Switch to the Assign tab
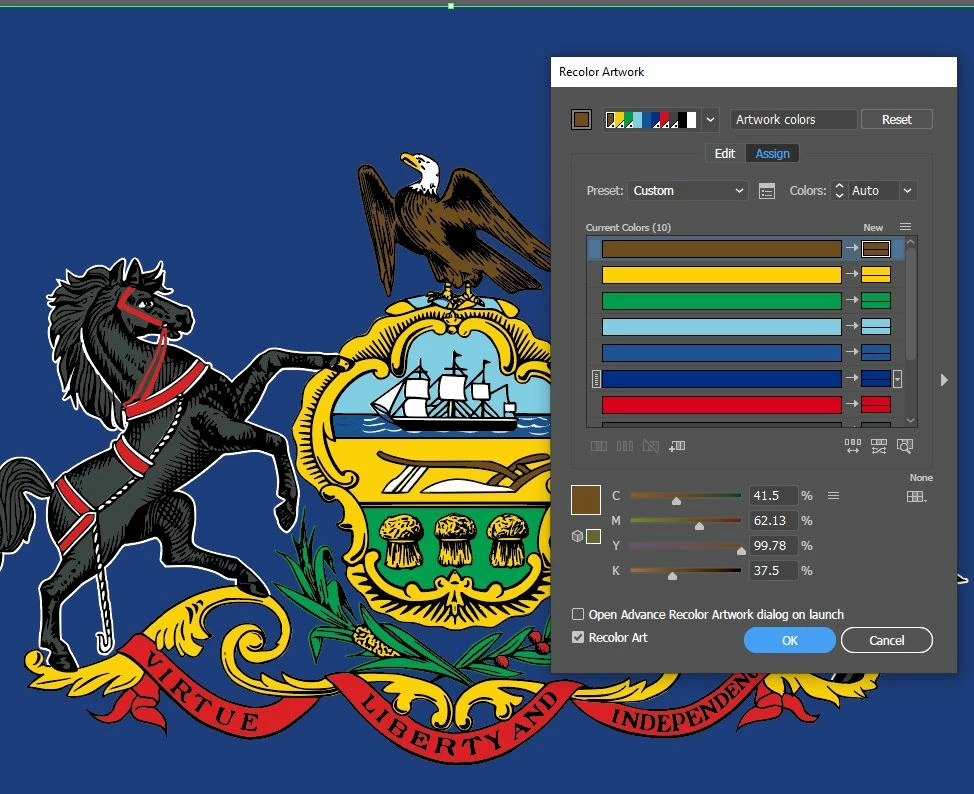The image size is (974, 794). (772, 153)
